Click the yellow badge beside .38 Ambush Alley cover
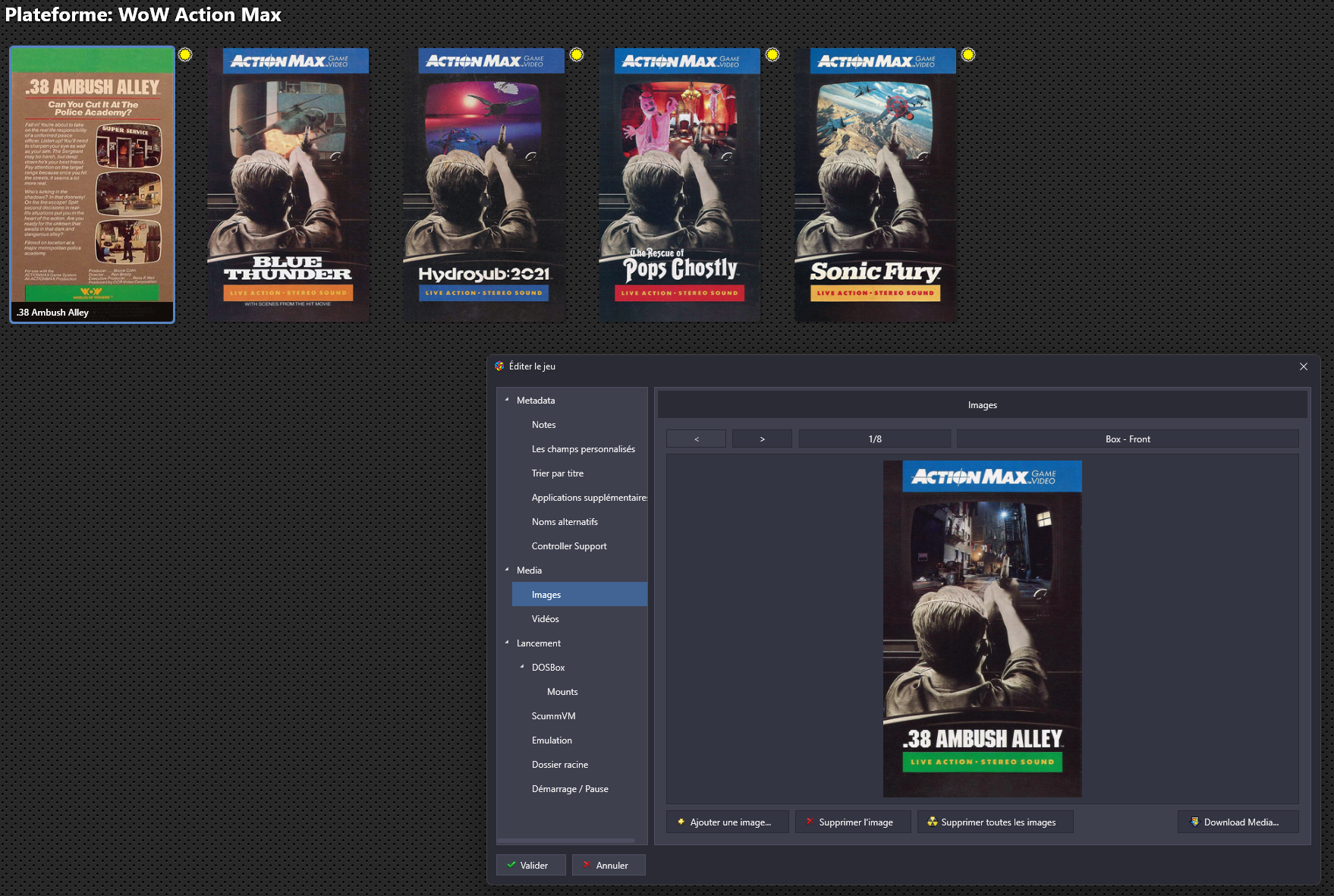This screenshot has width=1334, height=896. (x=185, y=55)
